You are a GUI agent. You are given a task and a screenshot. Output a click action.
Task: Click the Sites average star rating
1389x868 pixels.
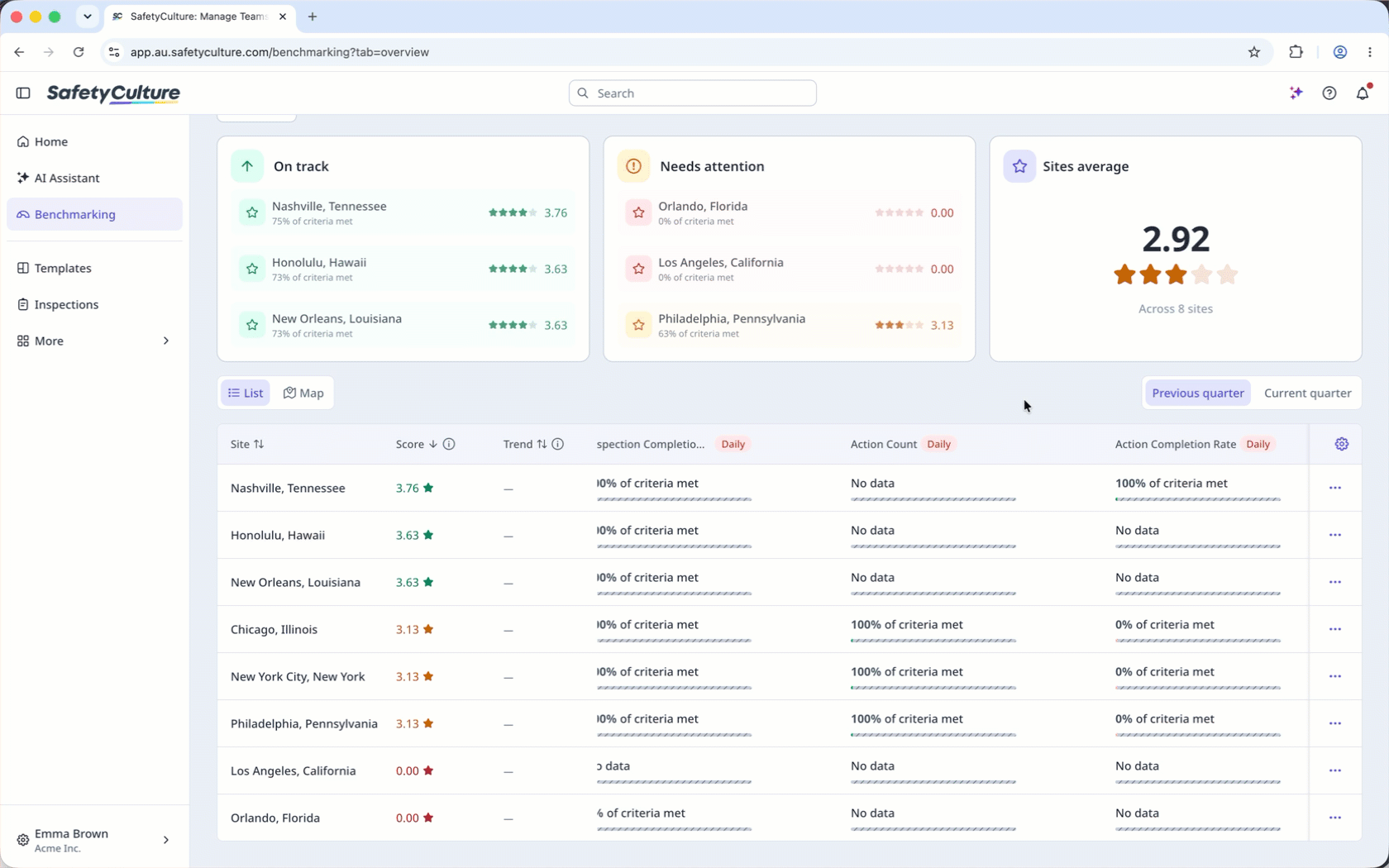pyautogui.click(x=1175, y=274)
